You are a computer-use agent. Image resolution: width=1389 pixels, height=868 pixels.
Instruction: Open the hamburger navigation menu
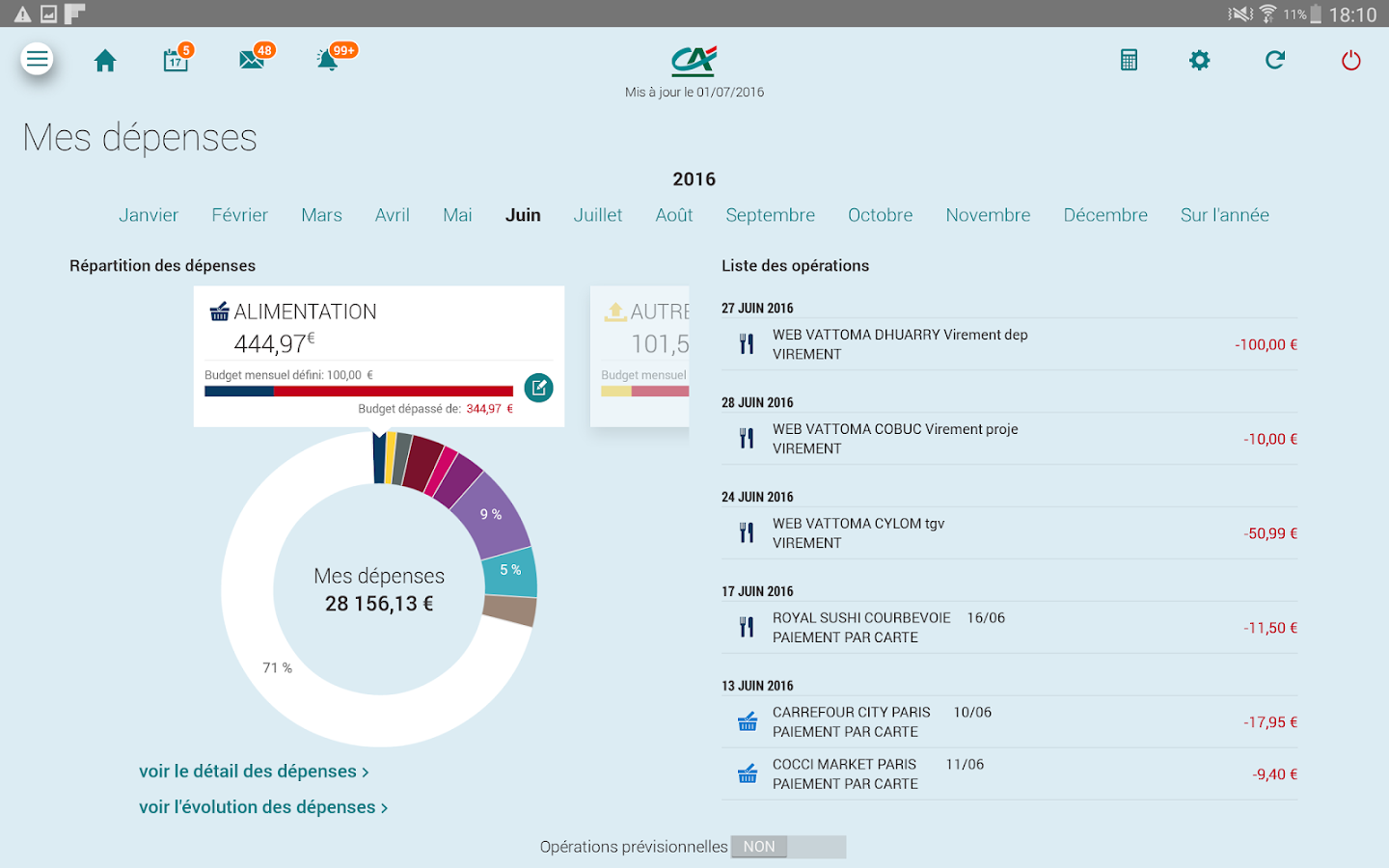pyautogui.click(x=37, y=59)
